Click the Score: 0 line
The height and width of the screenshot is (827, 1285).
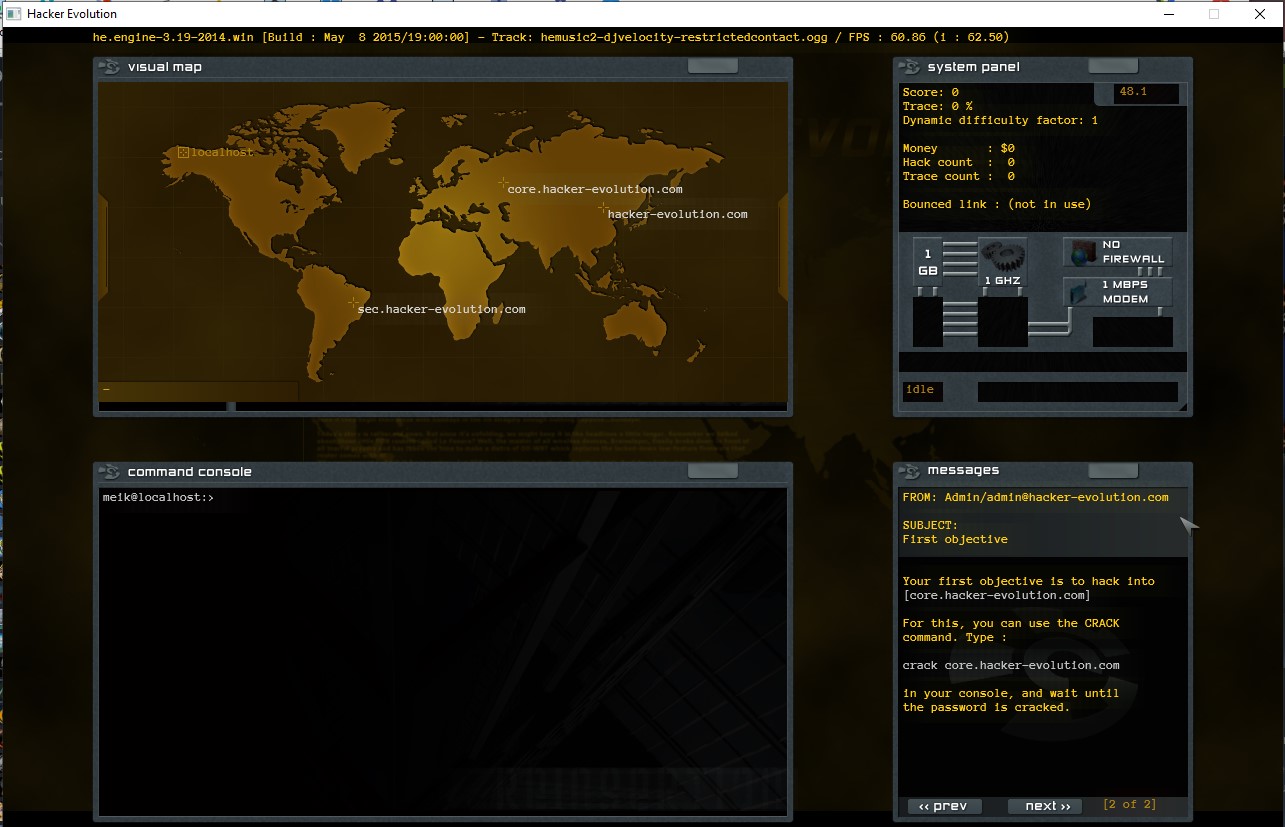coord(931,92)
